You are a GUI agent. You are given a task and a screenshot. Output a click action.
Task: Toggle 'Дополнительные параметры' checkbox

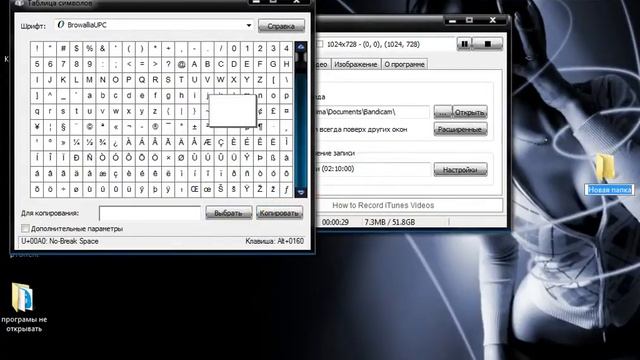click(25, 228)
